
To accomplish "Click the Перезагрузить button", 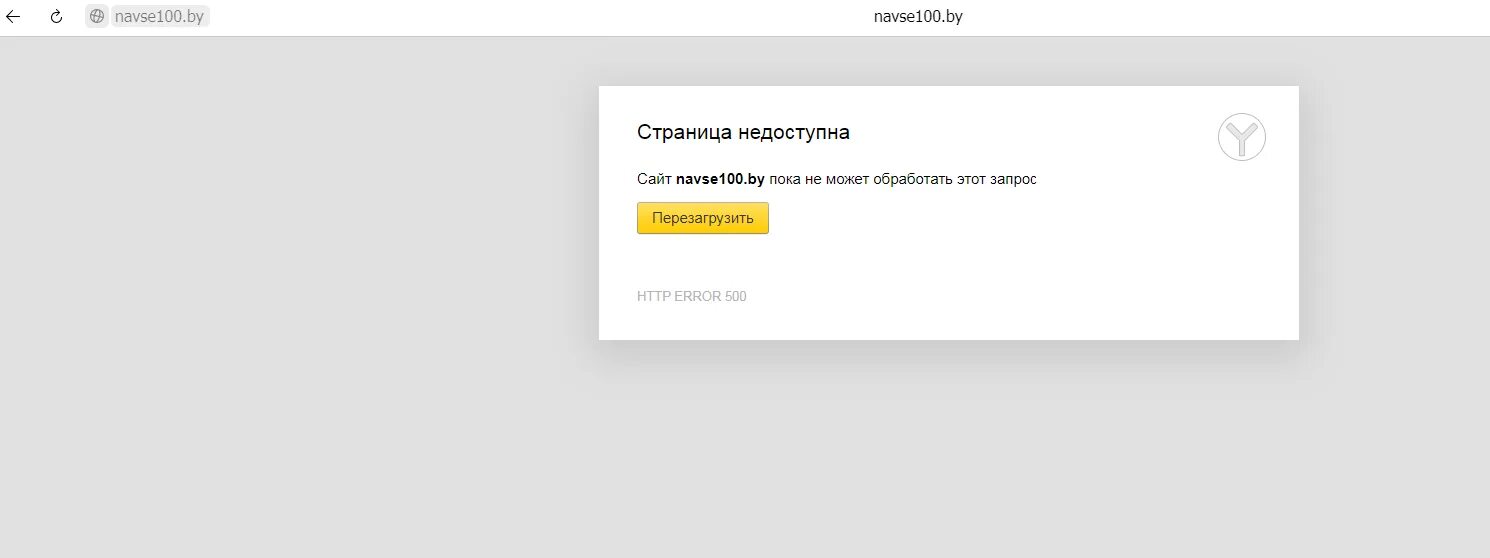I will tap(703, 218).
